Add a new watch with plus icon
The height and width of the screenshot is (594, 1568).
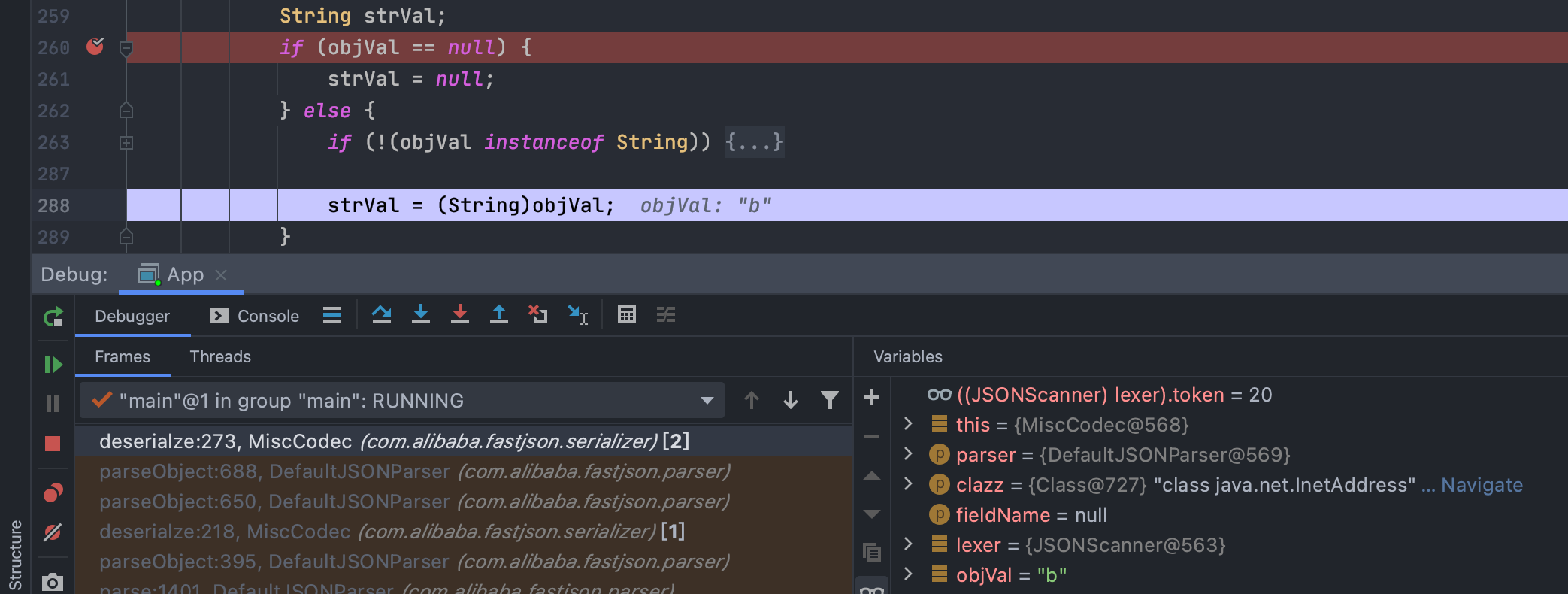click(872, 397)
